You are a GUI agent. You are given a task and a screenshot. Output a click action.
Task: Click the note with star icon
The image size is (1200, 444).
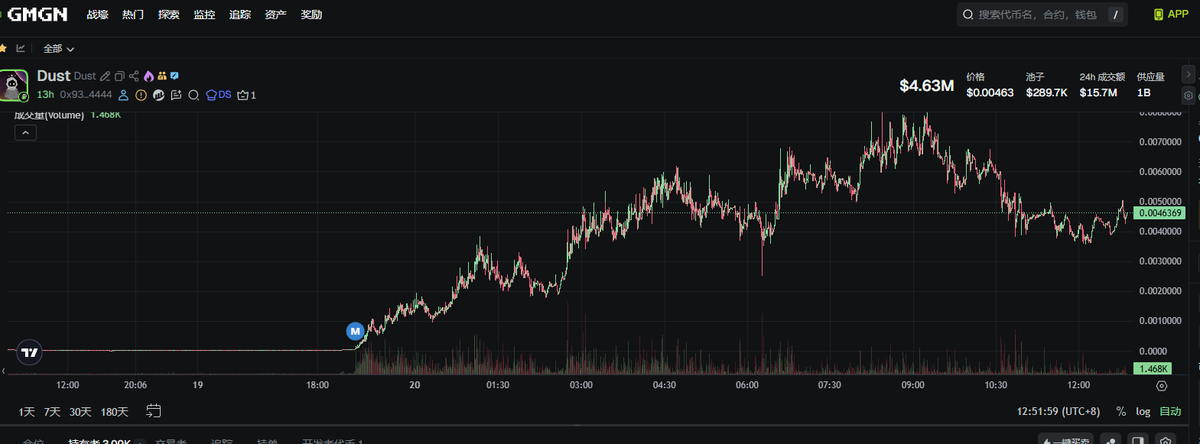[x=175, y=95]
